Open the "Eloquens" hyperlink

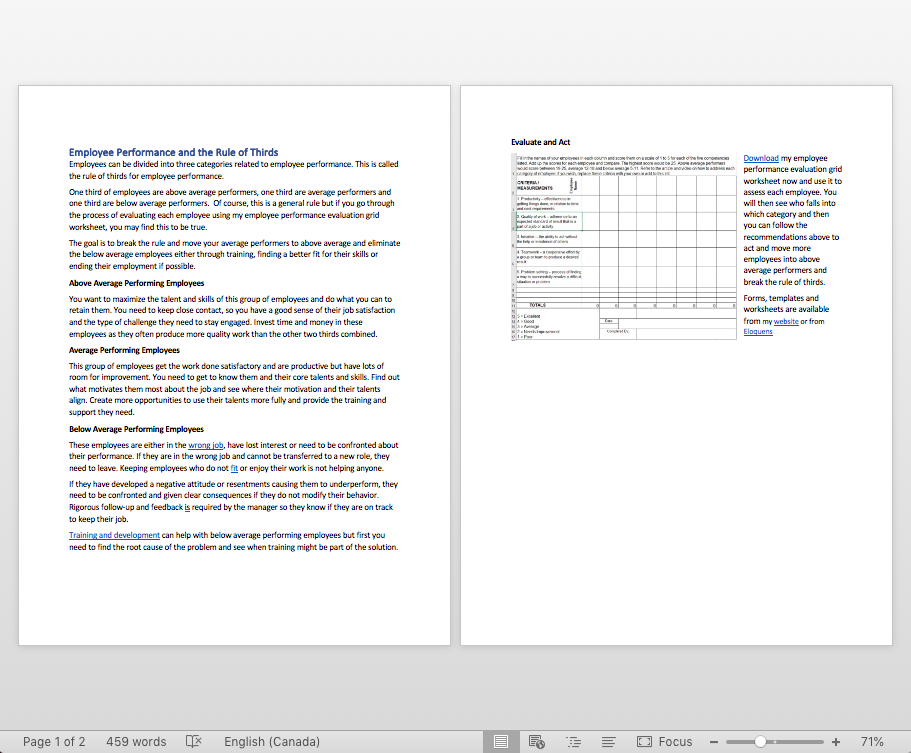[x=758, y=332]
